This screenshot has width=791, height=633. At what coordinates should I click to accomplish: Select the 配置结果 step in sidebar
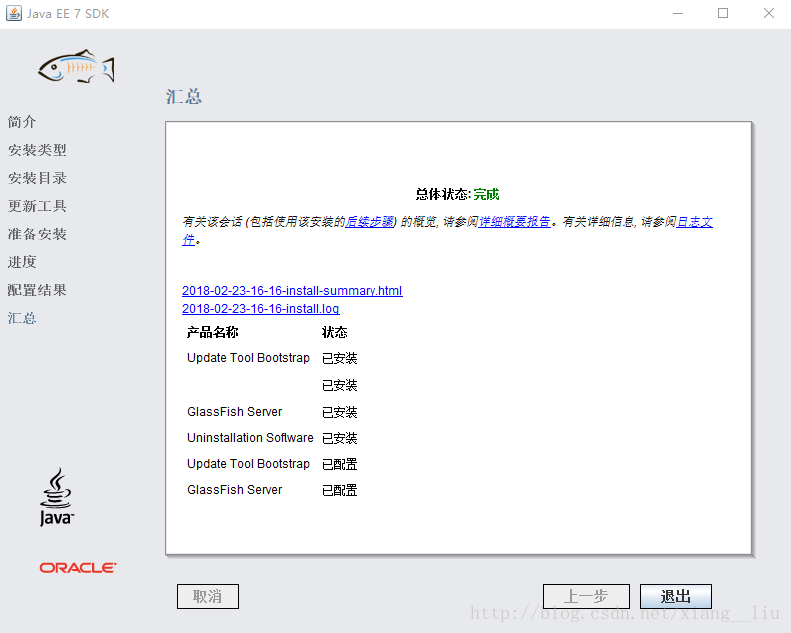pyautogui.click(x=37, y=290)
